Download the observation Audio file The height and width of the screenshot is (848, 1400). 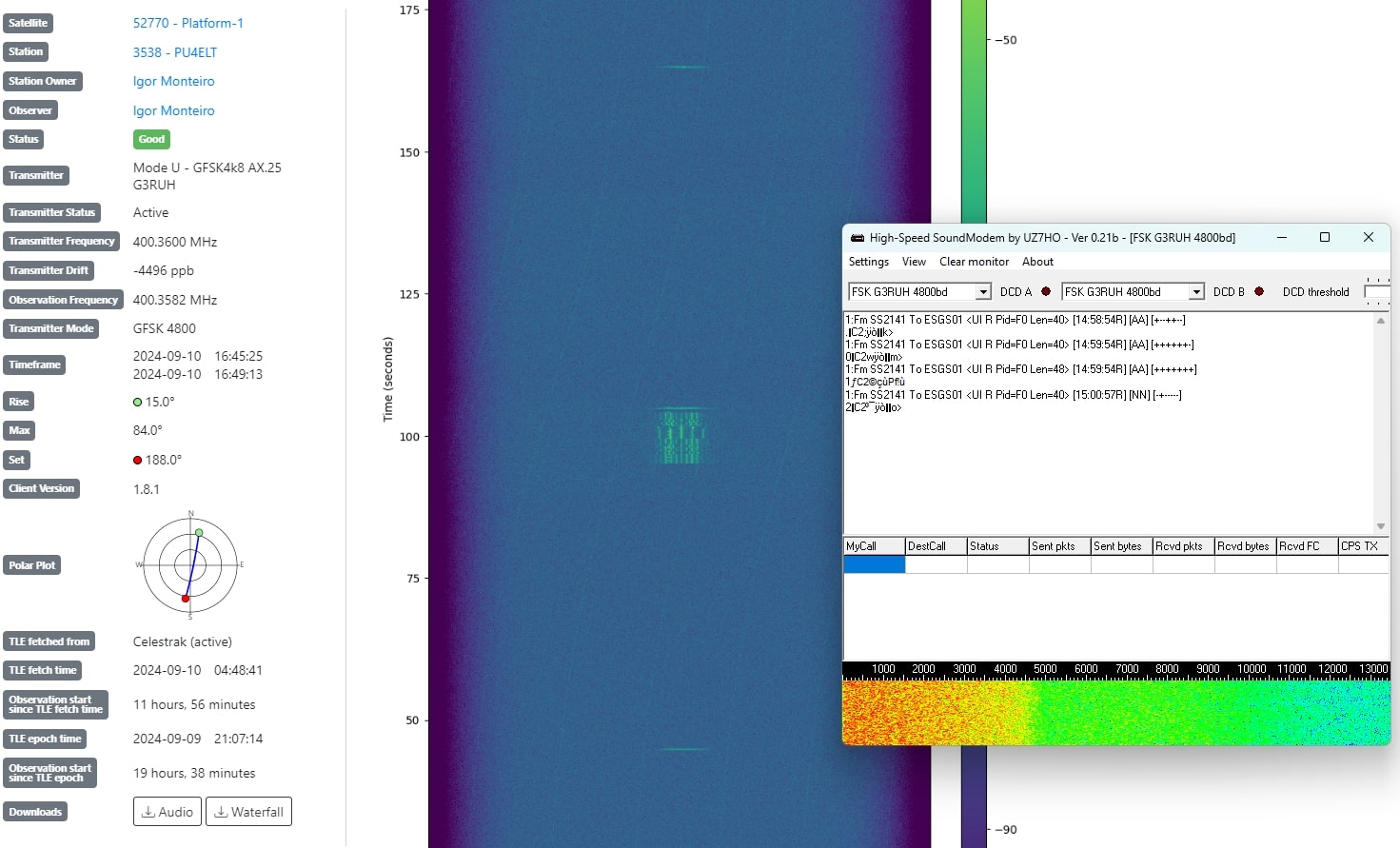click(168, 812)
